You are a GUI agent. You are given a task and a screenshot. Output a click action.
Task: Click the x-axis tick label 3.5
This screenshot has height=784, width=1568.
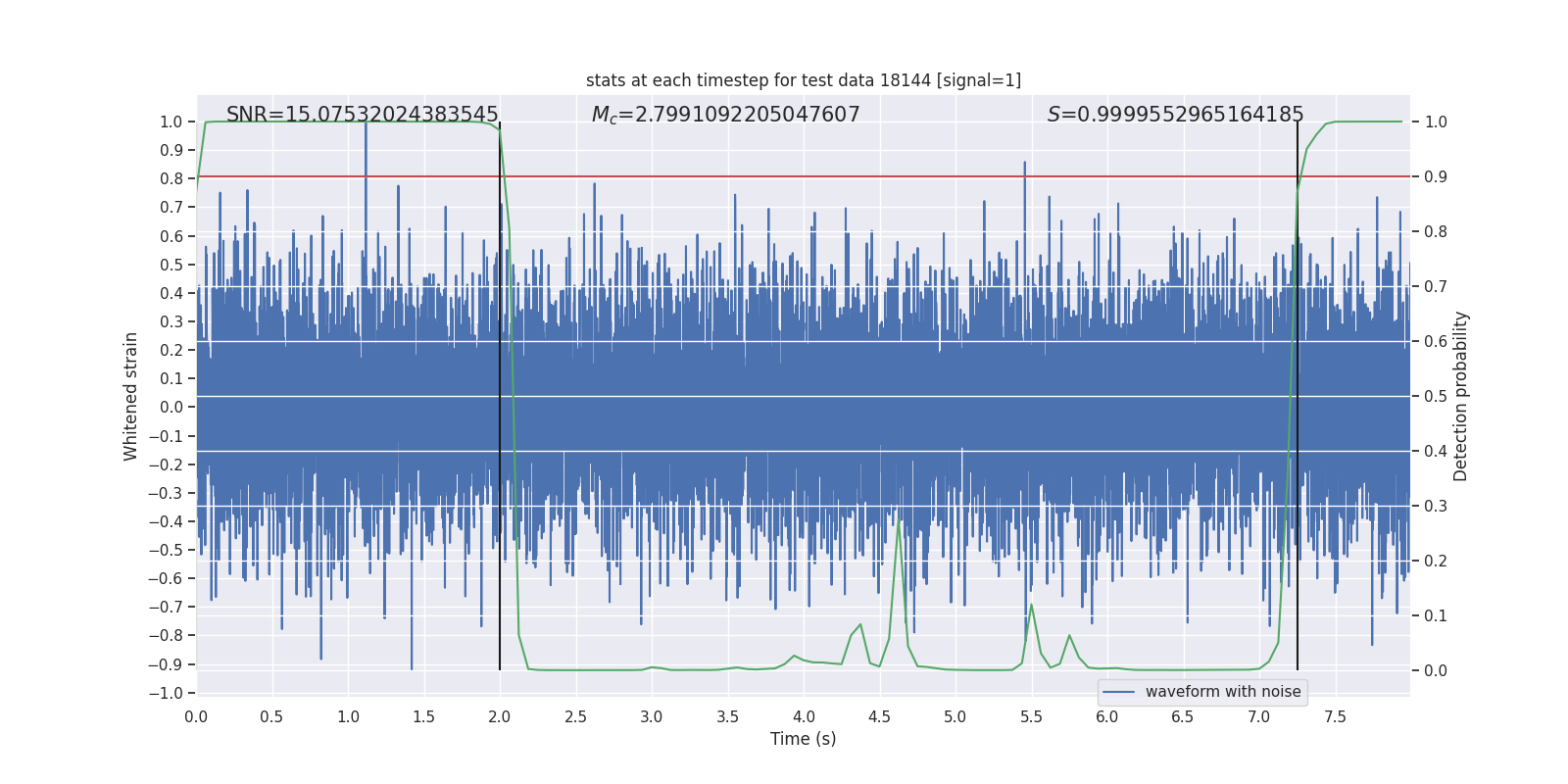tap(727, 717)
